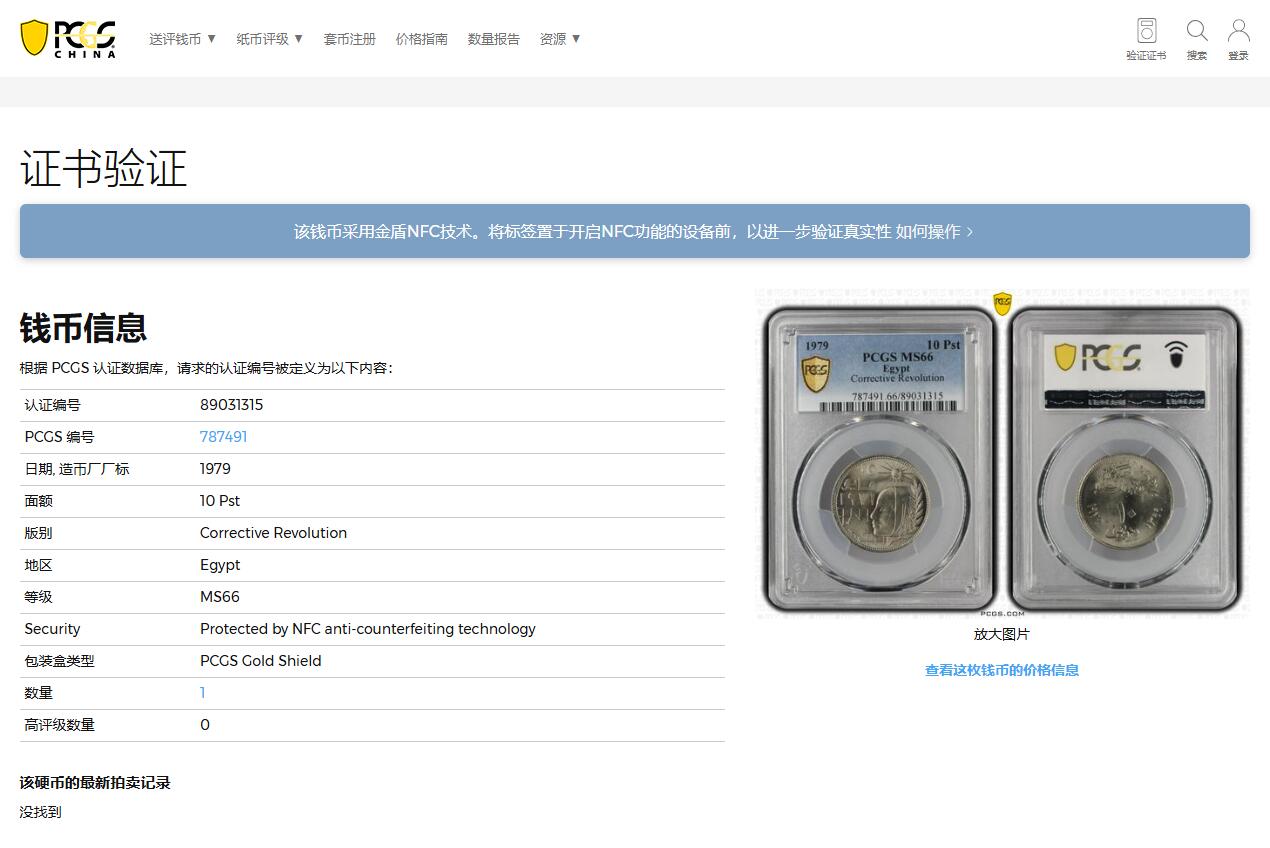Select the date value 1979
The width and height of the screenshot is (1270, 848).
pos(215,469)
